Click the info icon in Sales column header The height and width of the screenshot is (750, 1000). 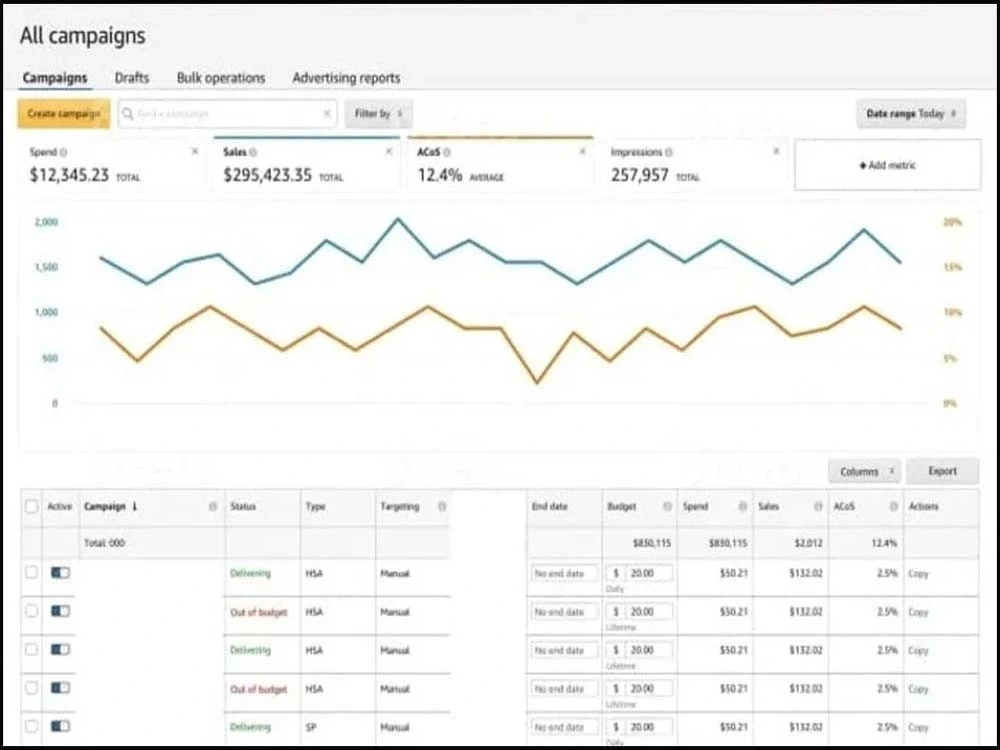818,506
